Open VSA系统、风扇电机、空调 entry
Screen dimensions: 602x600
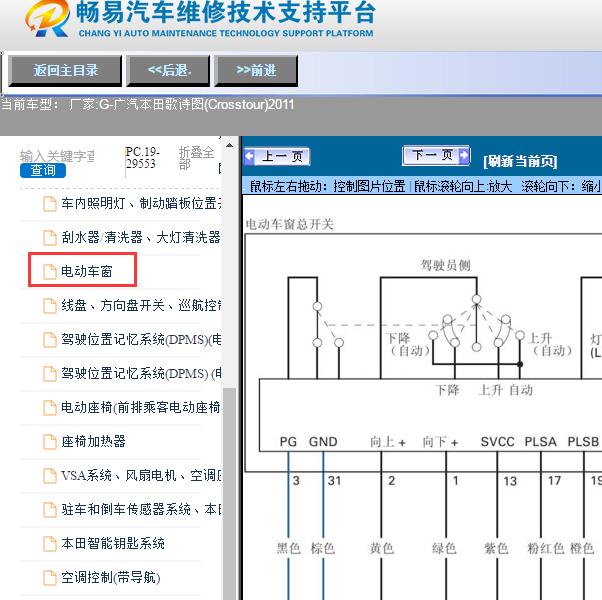tap(141, 476)
